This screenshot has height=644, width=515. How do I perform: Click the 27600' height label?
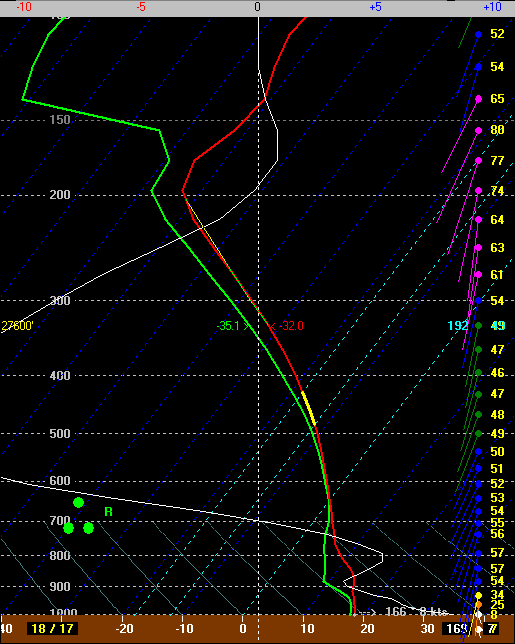click(17, 326)
